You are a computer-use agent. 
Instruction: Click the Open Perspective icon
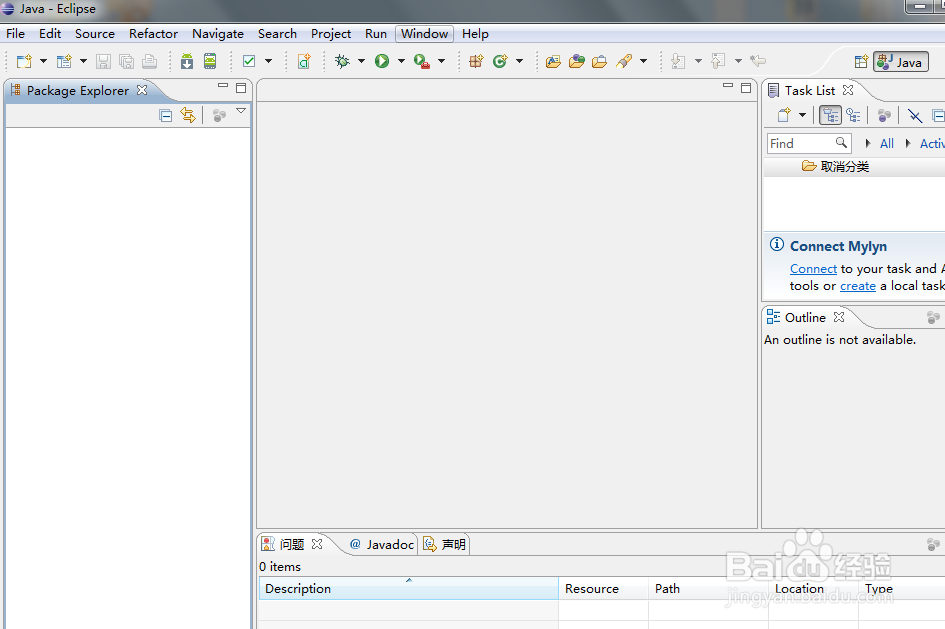click(861, 61)
